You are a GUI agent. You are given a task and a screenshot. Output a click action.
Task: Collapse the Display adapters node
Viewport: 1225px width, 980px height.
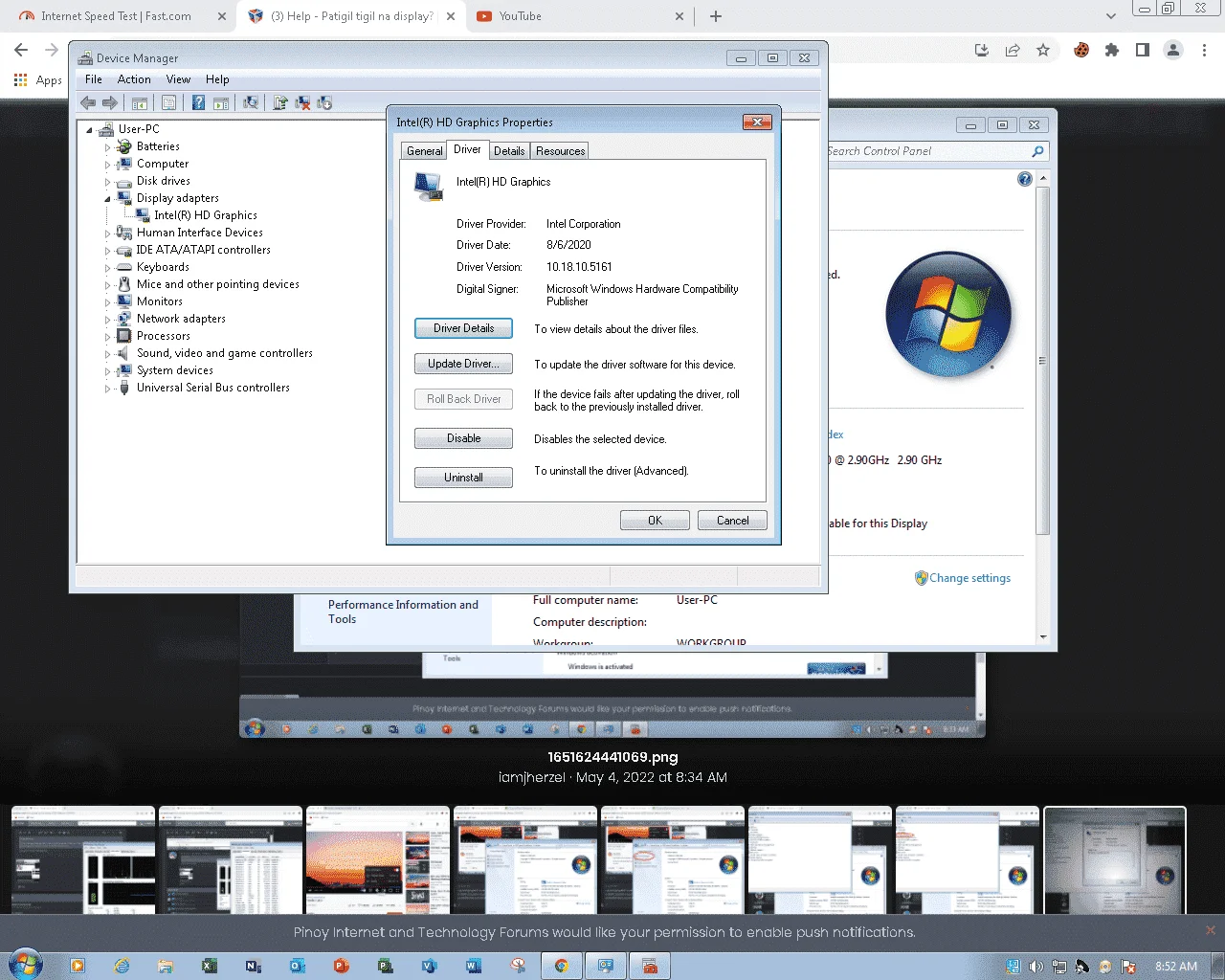point(107,199)
